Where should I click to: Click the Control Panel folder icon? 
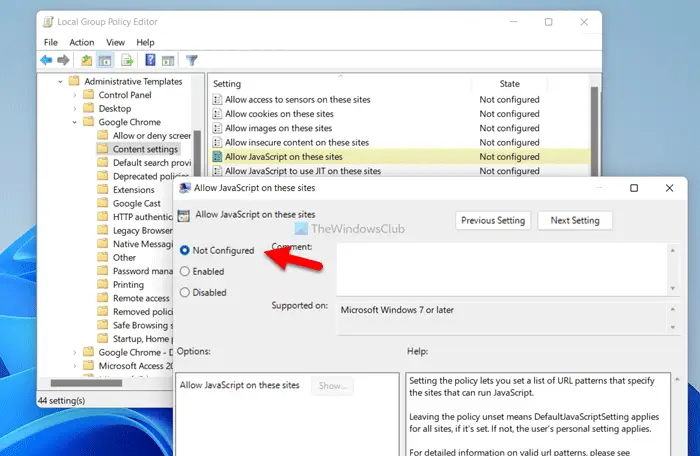[89, 95]
